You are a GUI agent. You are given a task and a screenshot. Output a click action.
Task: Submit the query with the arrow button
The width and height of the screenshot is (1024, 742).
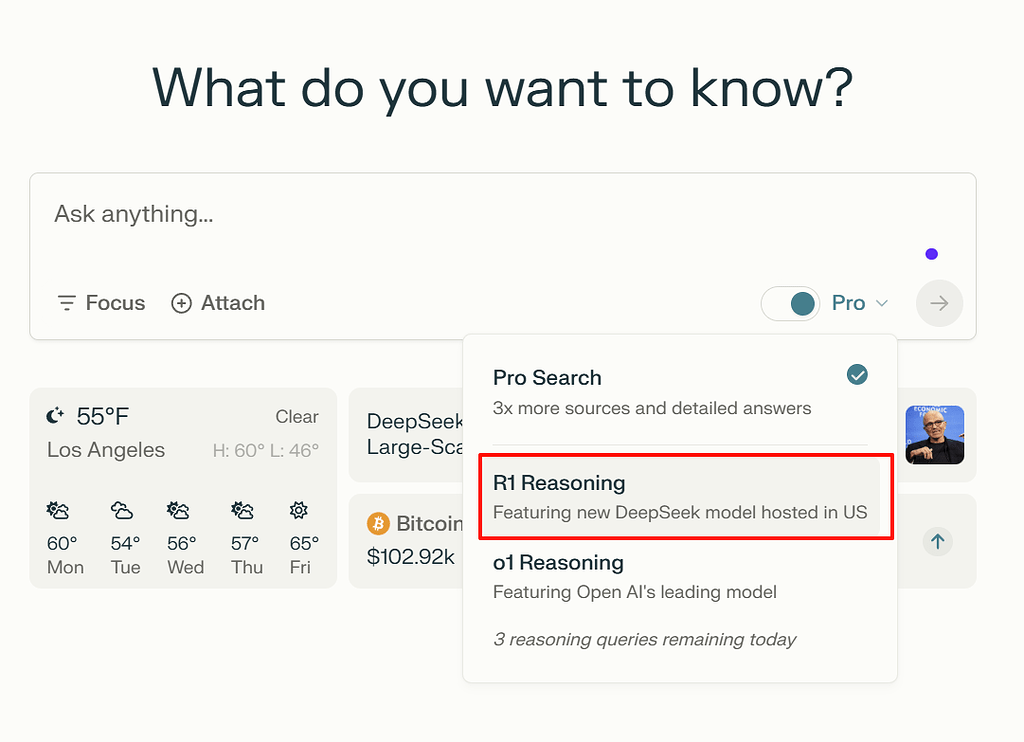(x=939, y=303)
